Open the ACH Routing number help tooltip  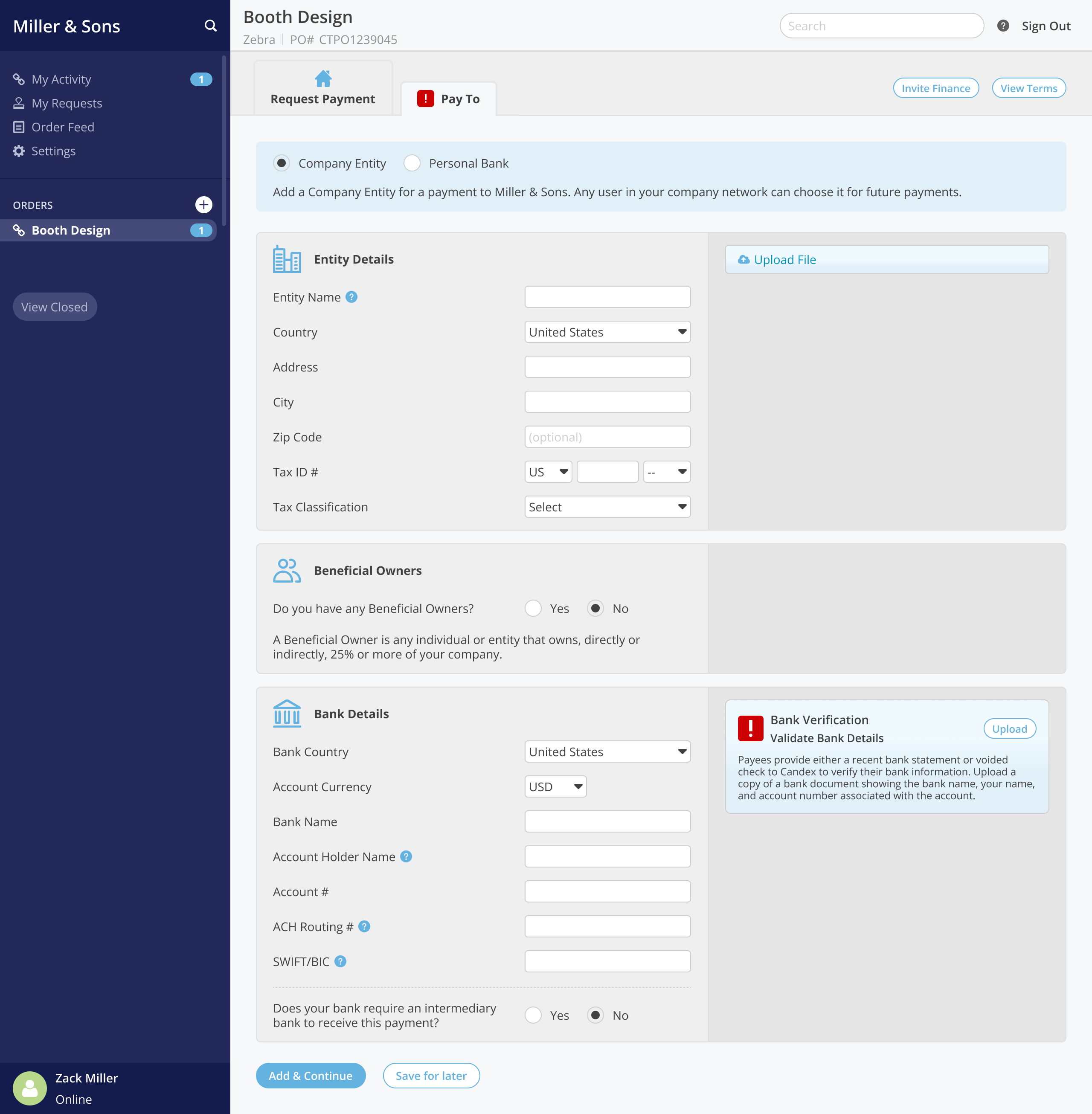[363, 926]
